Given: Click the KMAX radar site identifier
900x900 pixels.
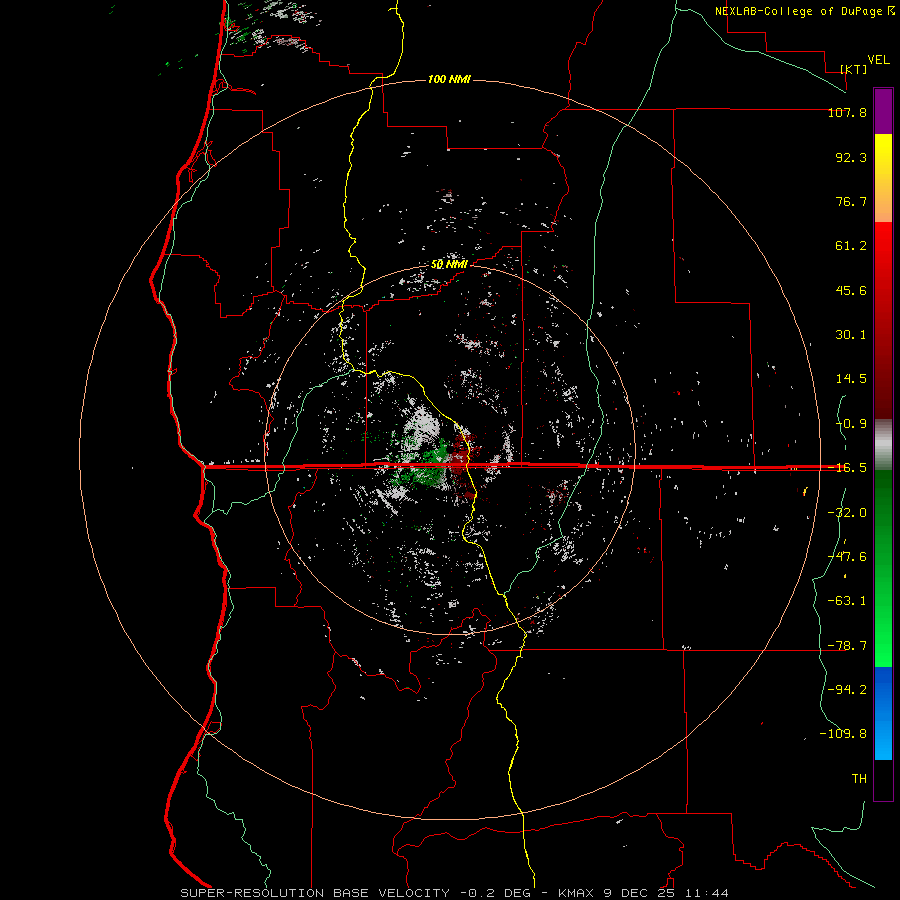Looking at the screenshot, I should tap(575, 893).
